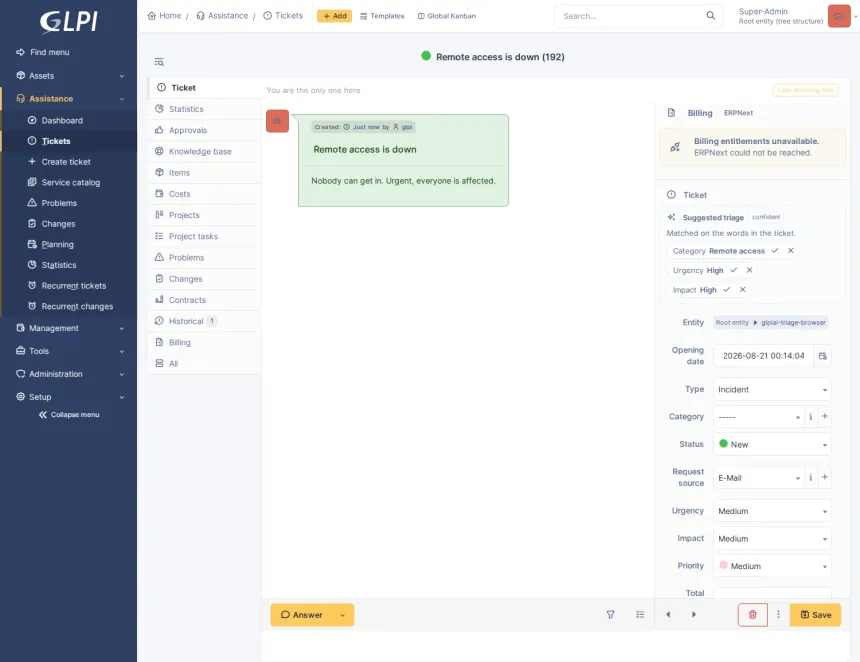Open the Costs tab

204,194
